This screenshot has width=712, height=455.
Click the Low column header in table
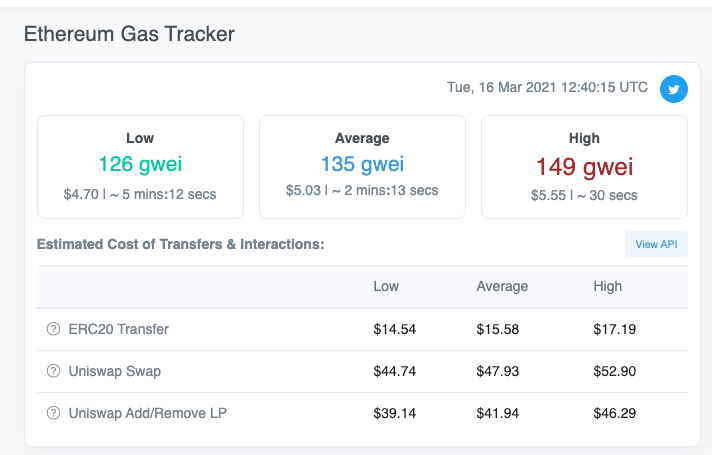[386, 287]
